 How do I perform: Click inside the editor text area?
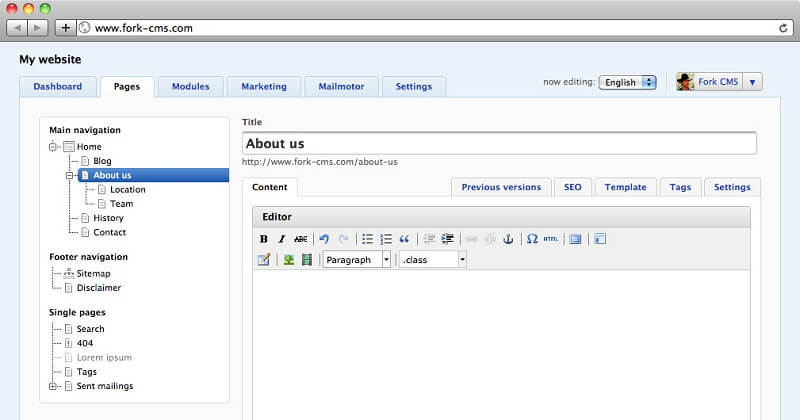[x=501, y=345]
